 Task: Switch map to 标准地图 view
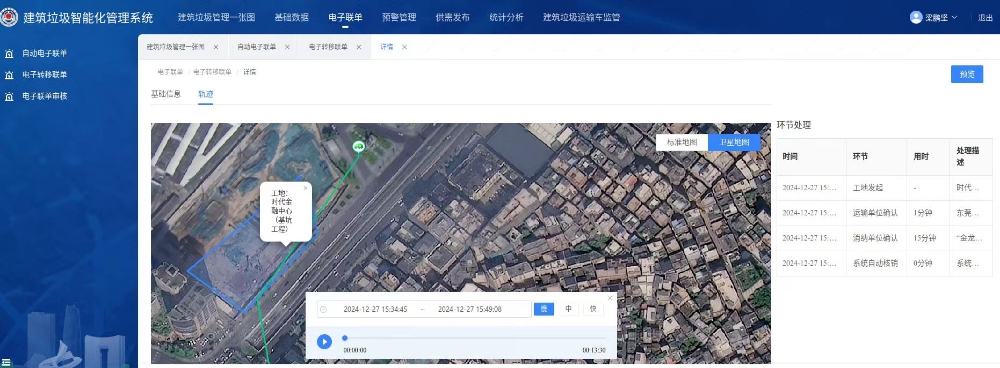[682, 142]
